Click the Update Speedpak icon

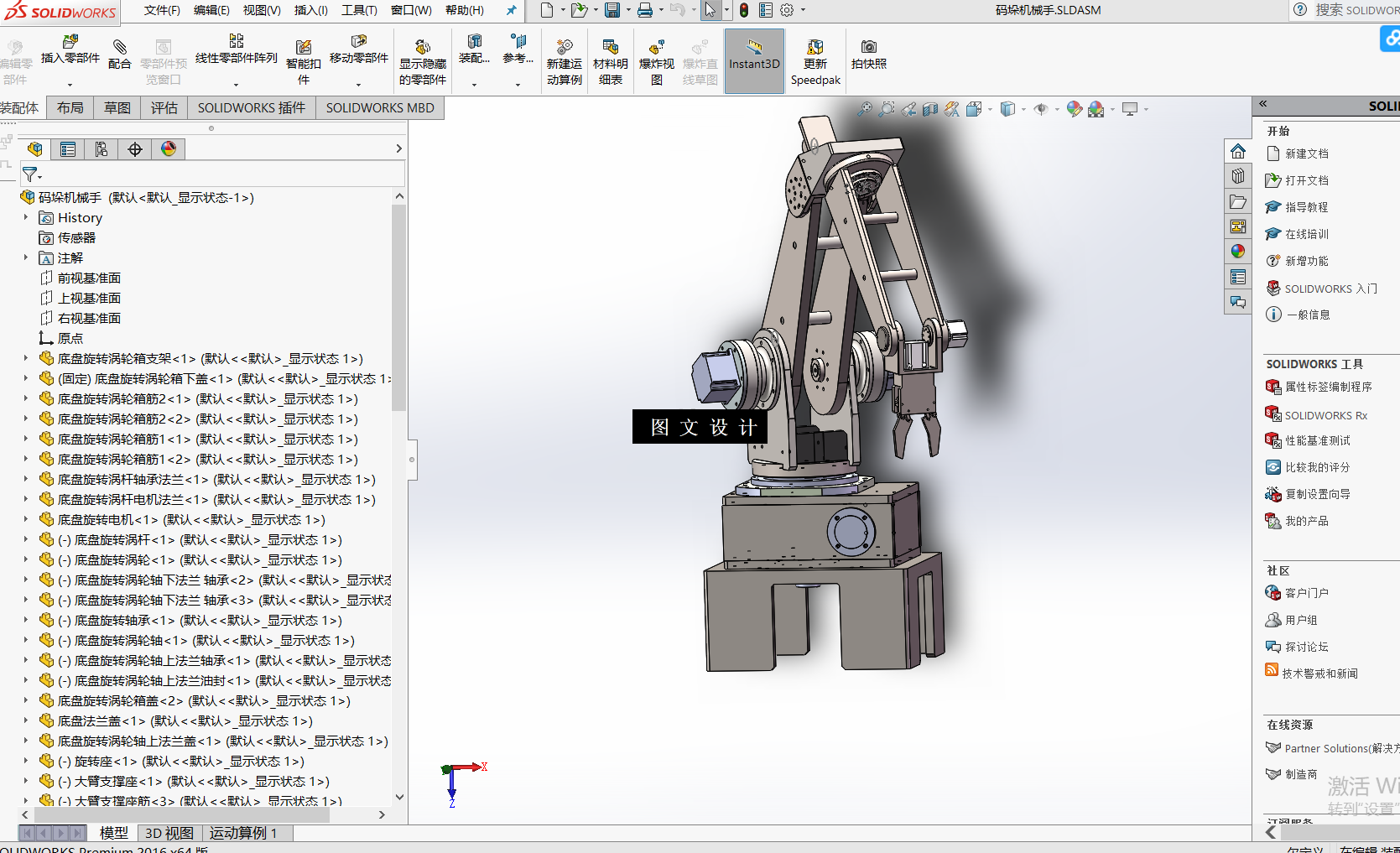(x=814, y=47)
